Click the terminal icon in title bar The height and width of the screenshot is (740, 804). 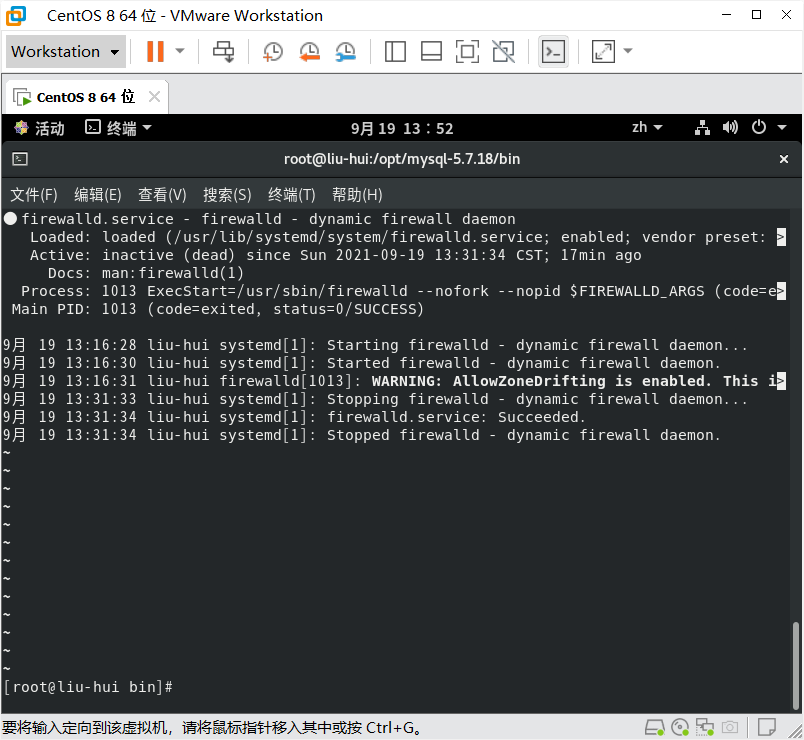(20, 159)
